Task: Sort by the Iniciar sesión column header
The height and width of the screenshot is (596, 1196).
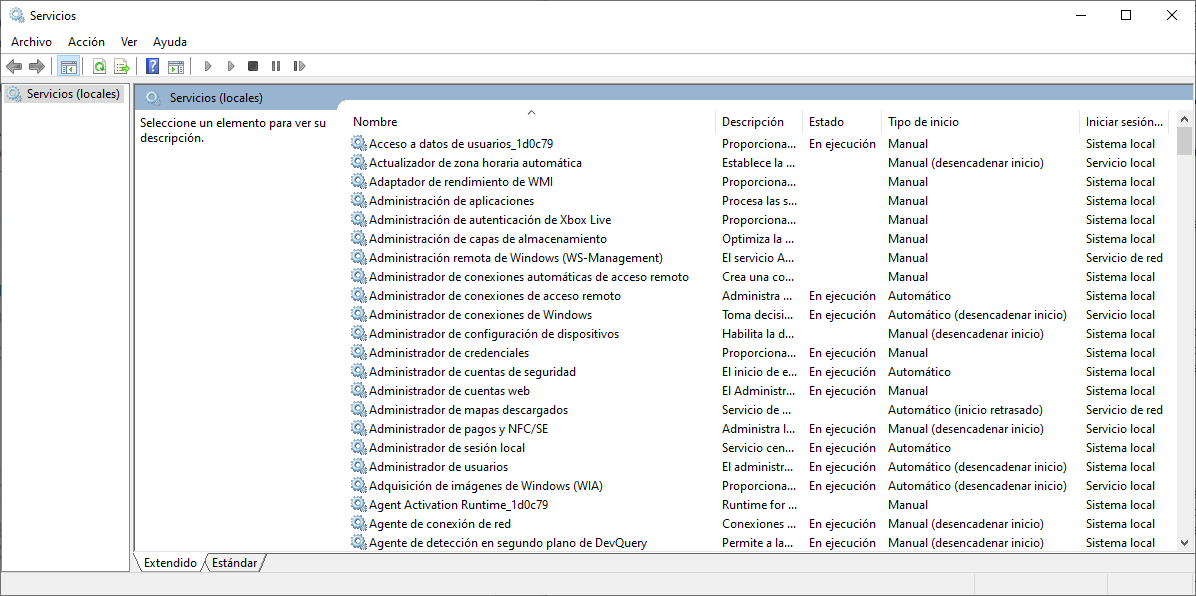Action: 1126,121
